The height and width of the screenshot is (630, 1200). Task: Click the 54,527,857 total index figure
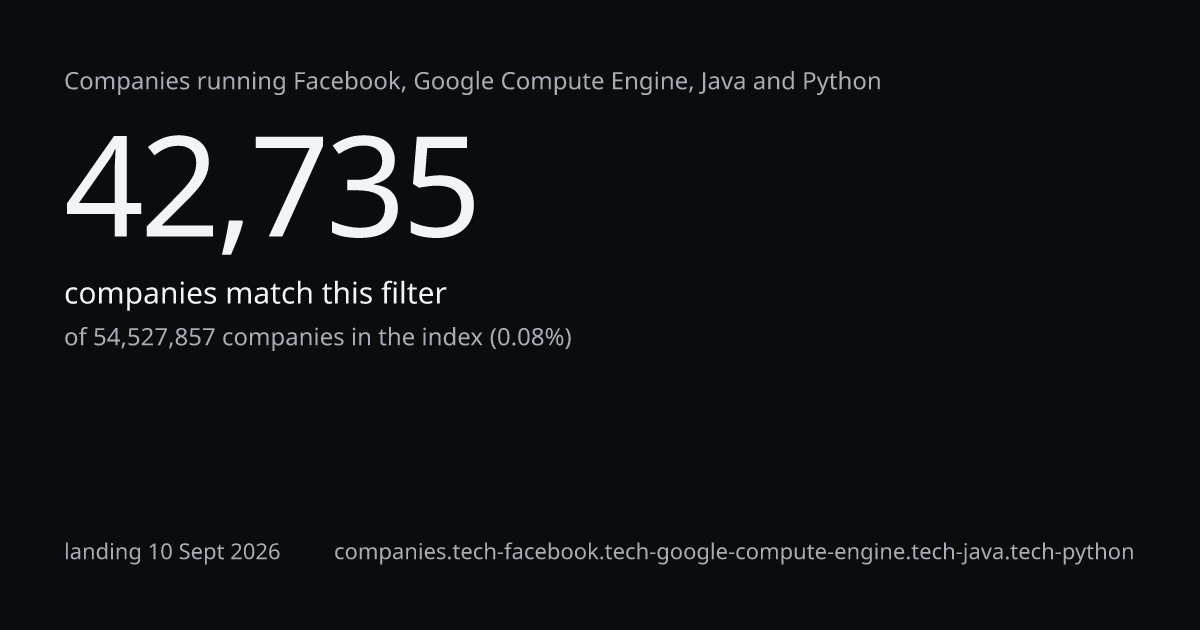(x=154, y=338)
